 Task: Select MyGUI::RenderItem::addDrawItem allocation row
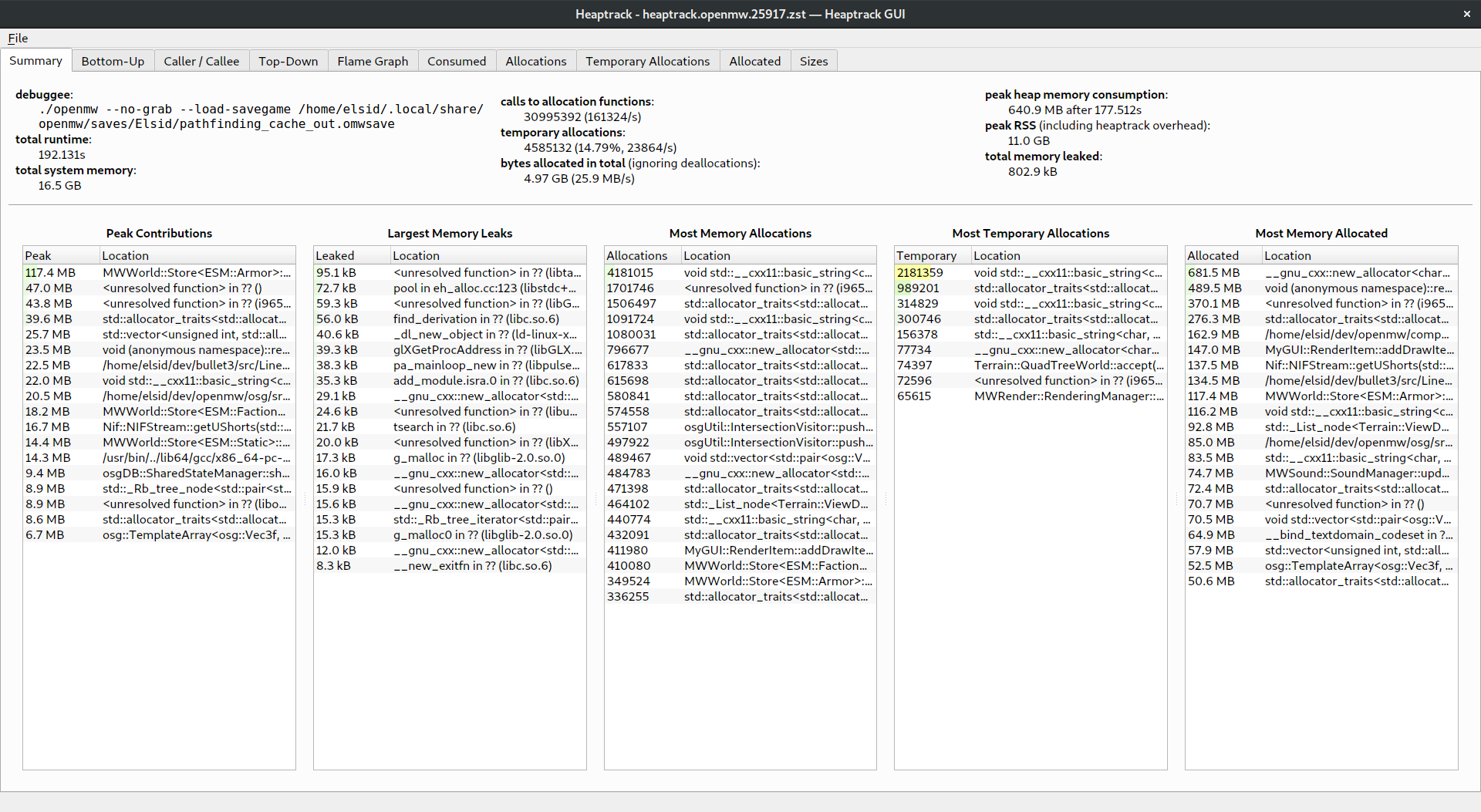point(740,550)
